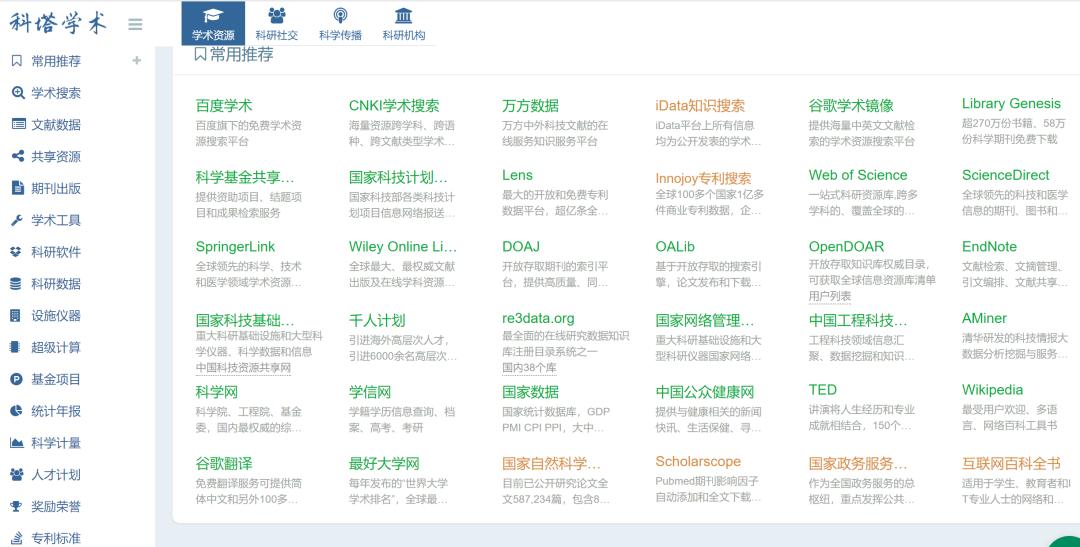The width and height of the screenshot is (1080, 547).
Task: Click the wrench icon for 学术工具
Action: tap(17, 220)
